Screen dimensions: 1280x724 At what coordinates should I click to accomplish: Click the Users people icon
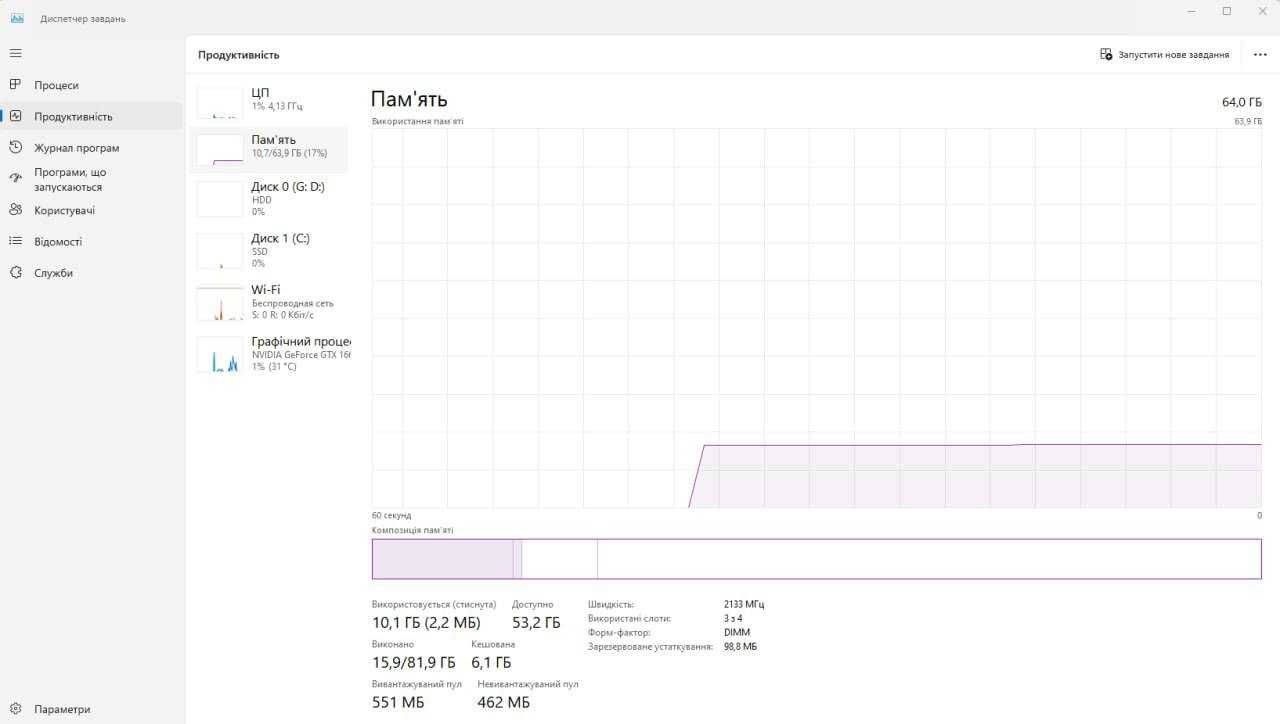15,210
